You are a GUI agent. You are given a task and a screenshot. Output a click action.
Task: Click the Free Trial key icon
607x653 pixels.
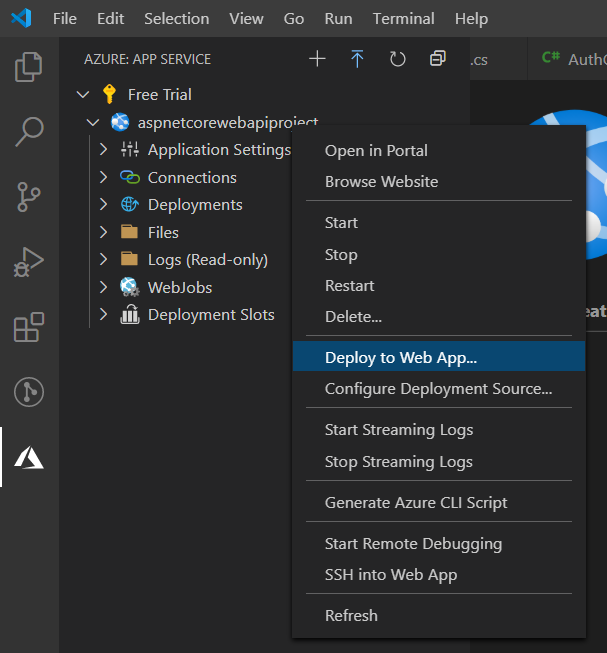click(109, 94)
